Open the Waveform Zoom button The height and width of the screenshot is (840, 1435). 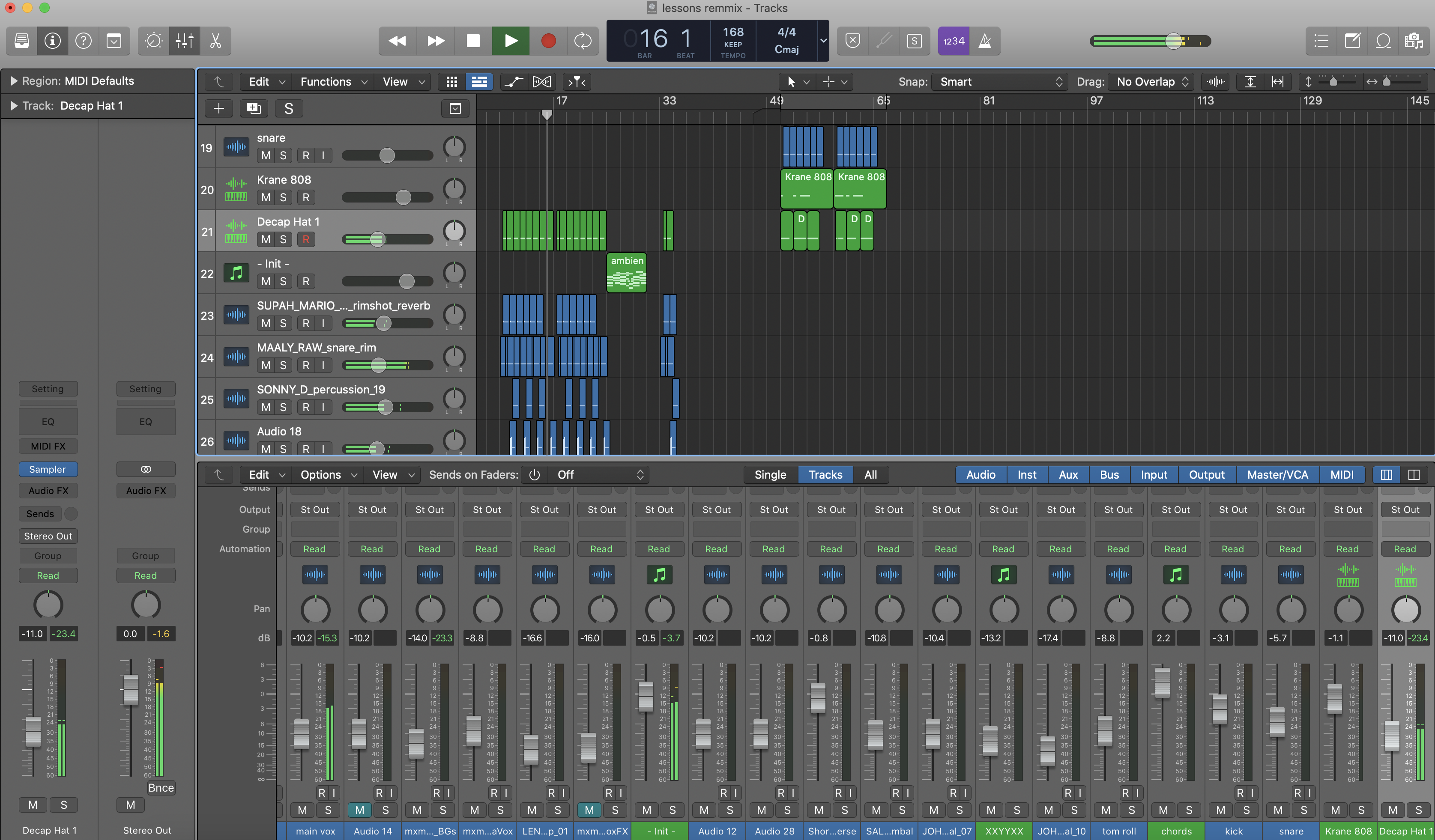pyautogui.click(x=1215, y=82)
